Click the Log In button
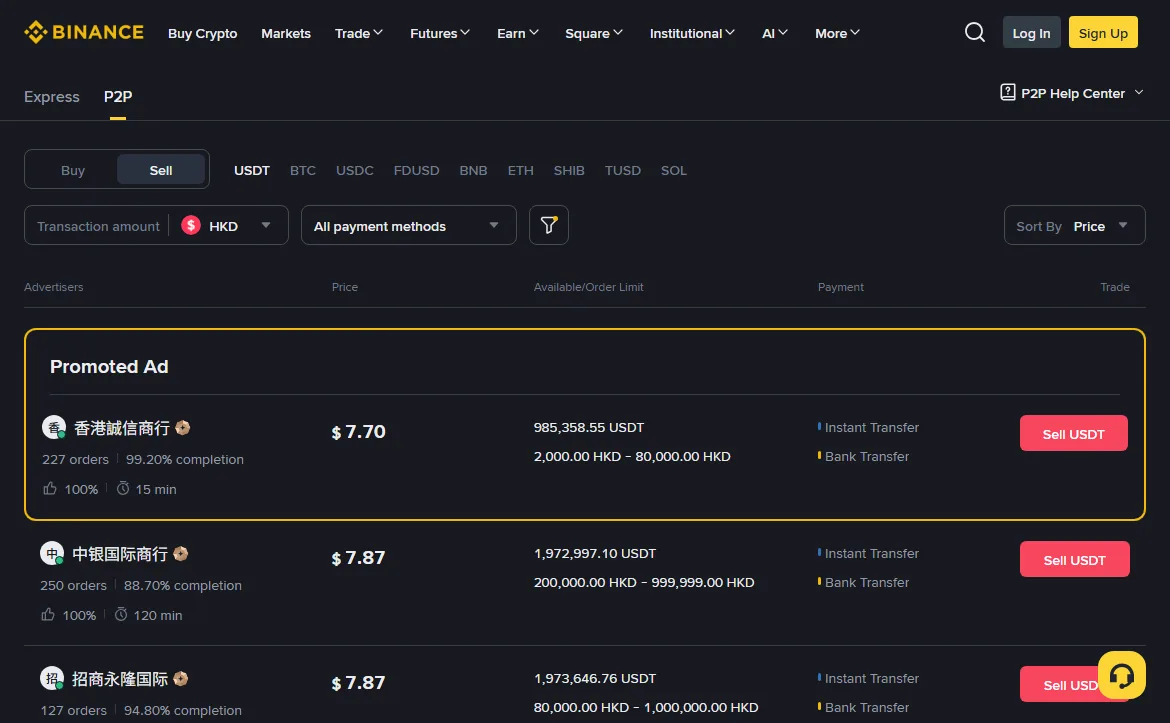1170x723 pixels. coord(1031,32)
